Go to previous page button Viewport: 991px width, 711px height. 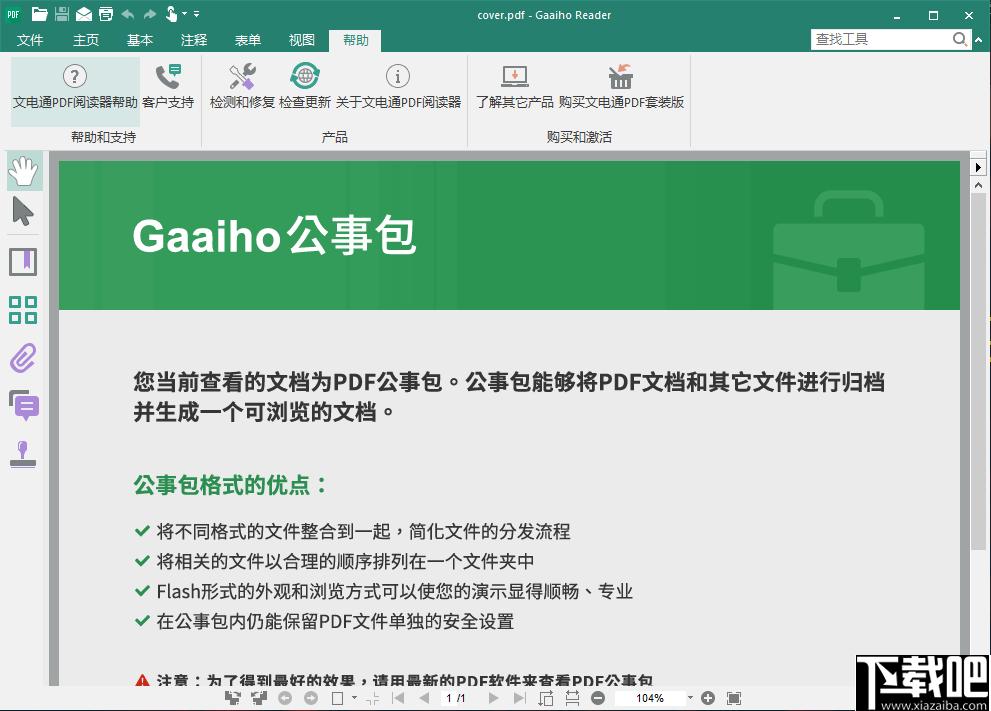(x=424, y=698)
